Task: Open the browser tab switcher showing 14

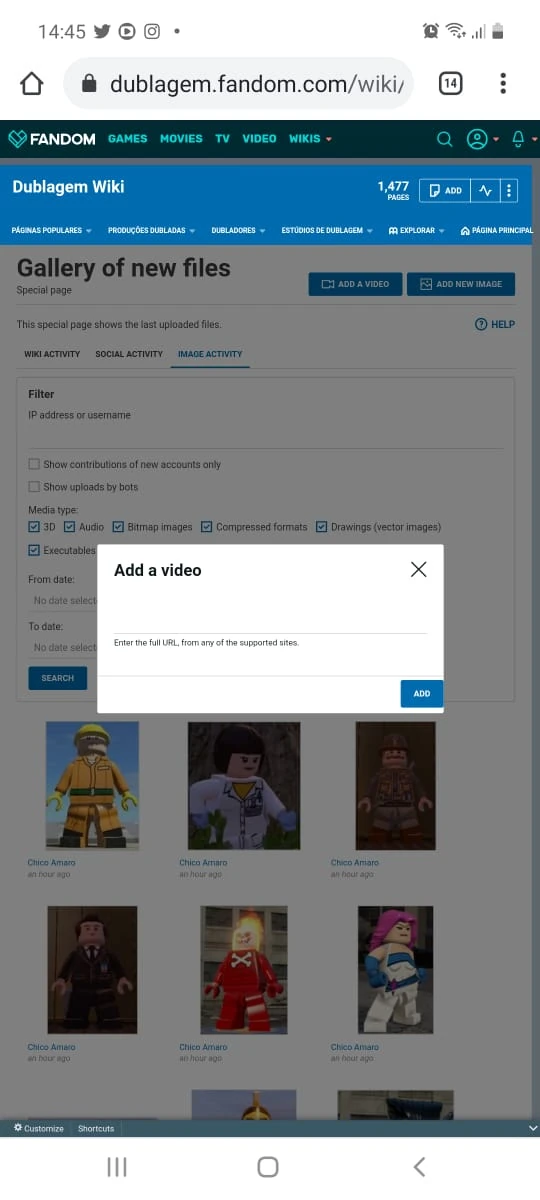Action: 451,84
